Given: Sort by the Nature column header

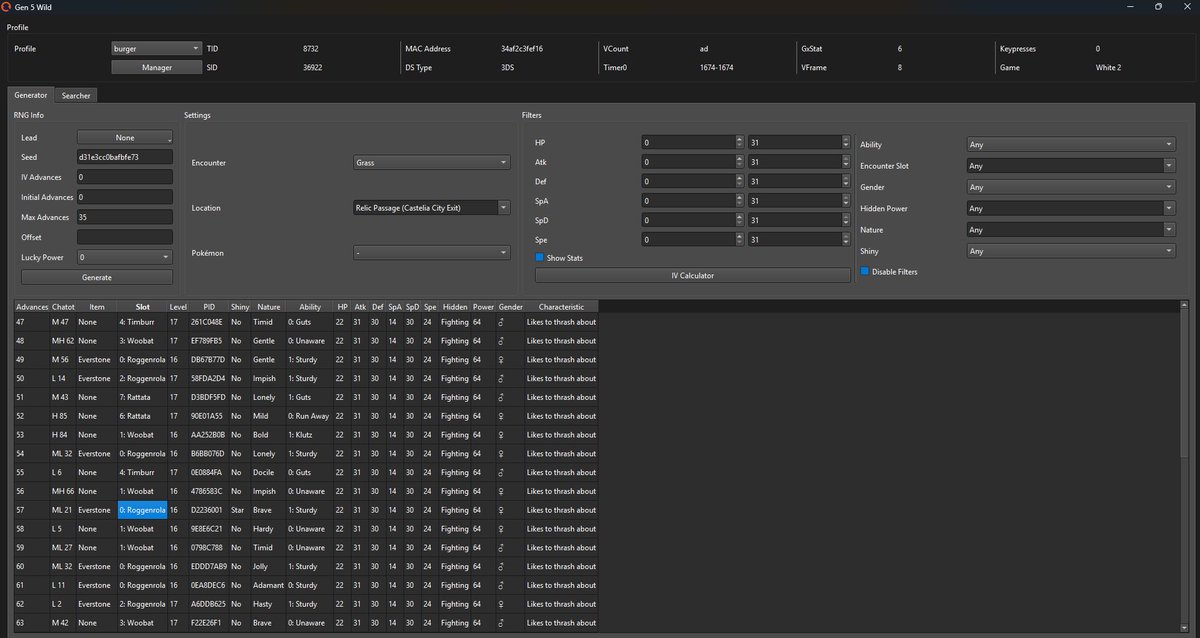Looking at the screenshot, I should click(269, 306).
